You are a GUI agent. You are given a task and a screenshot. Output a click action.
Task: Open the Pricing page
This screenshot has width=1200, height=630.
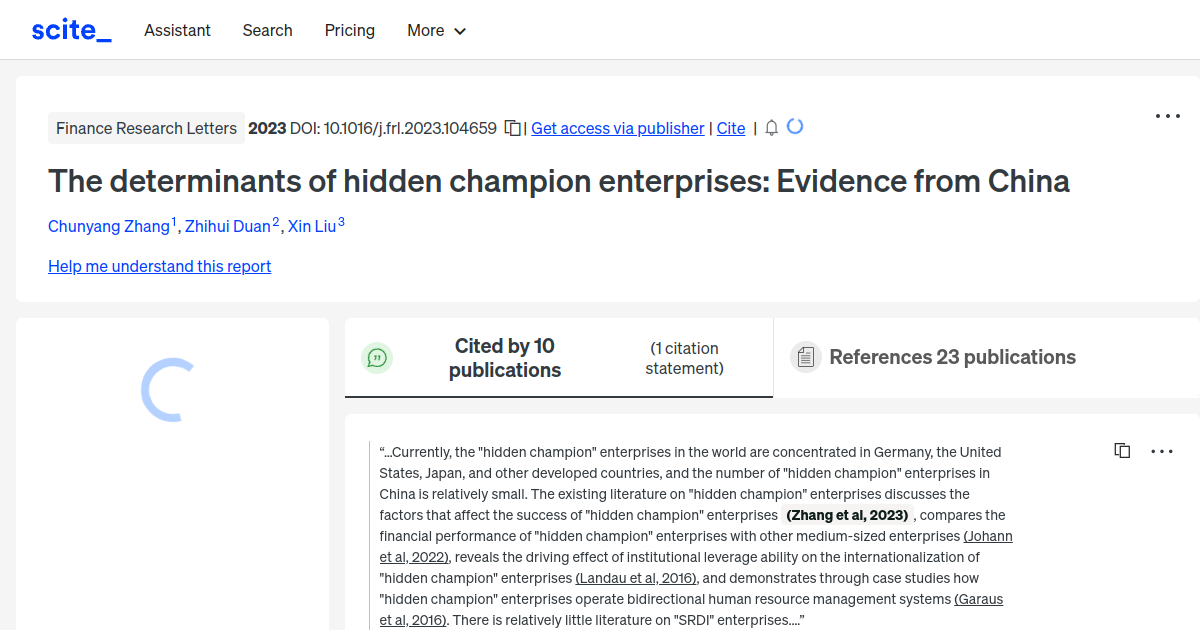[x=349, y=31]
